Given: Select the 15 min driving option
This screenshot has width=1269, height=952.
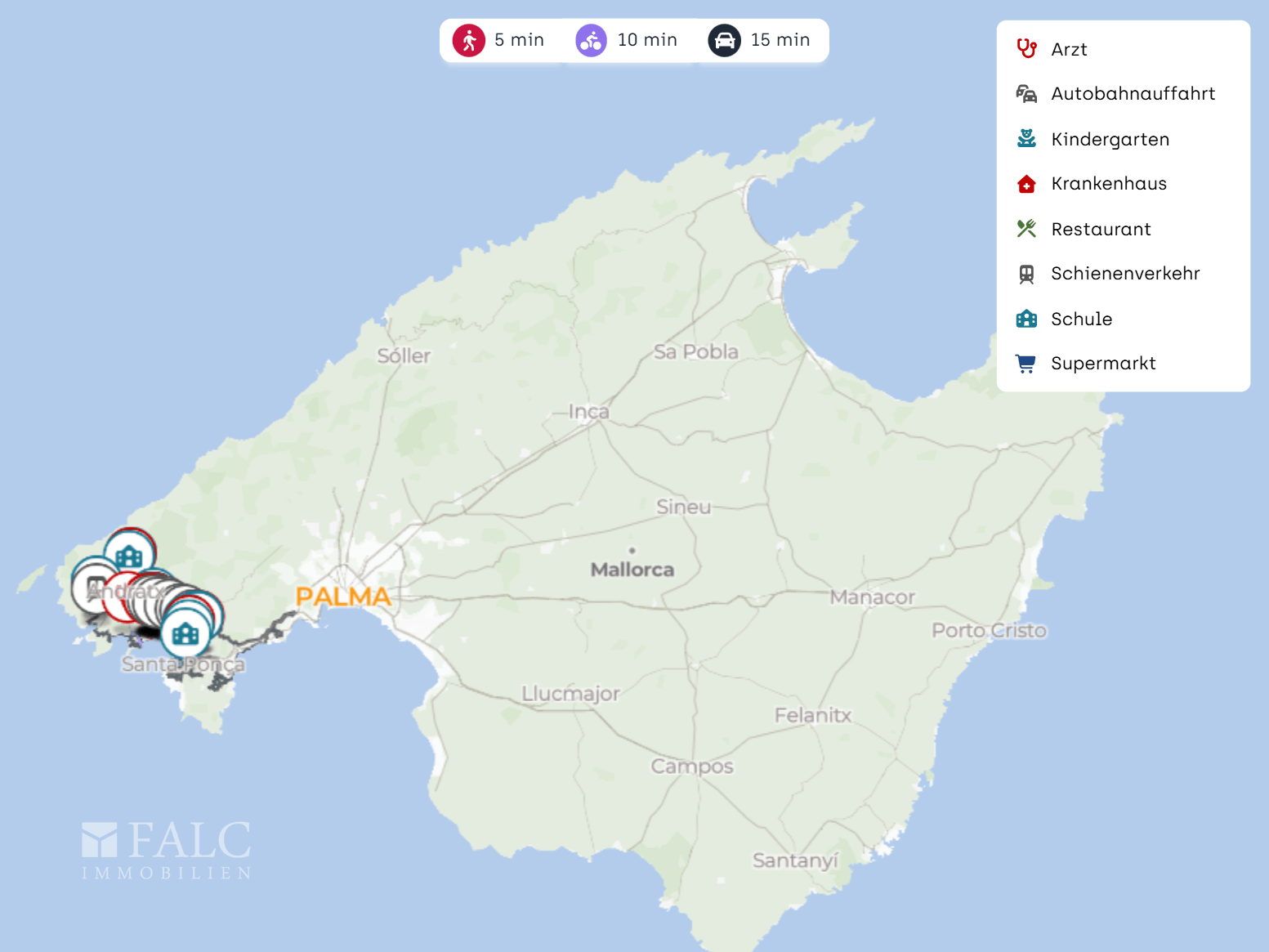Looking at the screenshot, I should point(759,40).
